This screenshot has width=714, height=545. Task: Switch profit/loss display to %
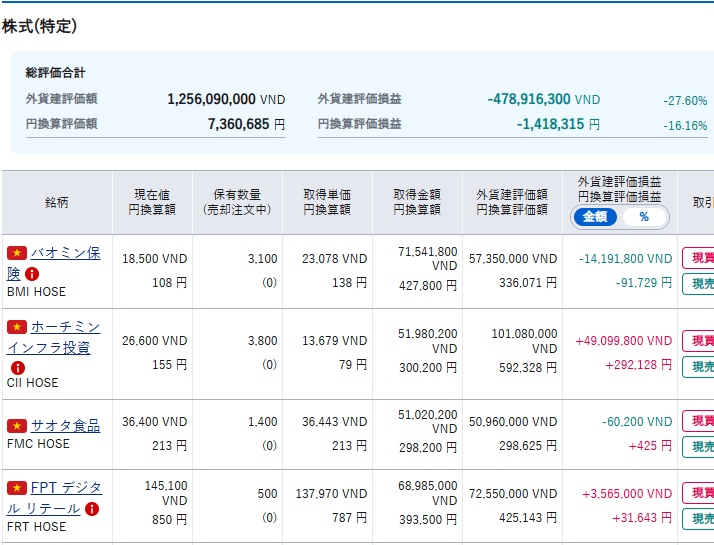pos(643,217)
